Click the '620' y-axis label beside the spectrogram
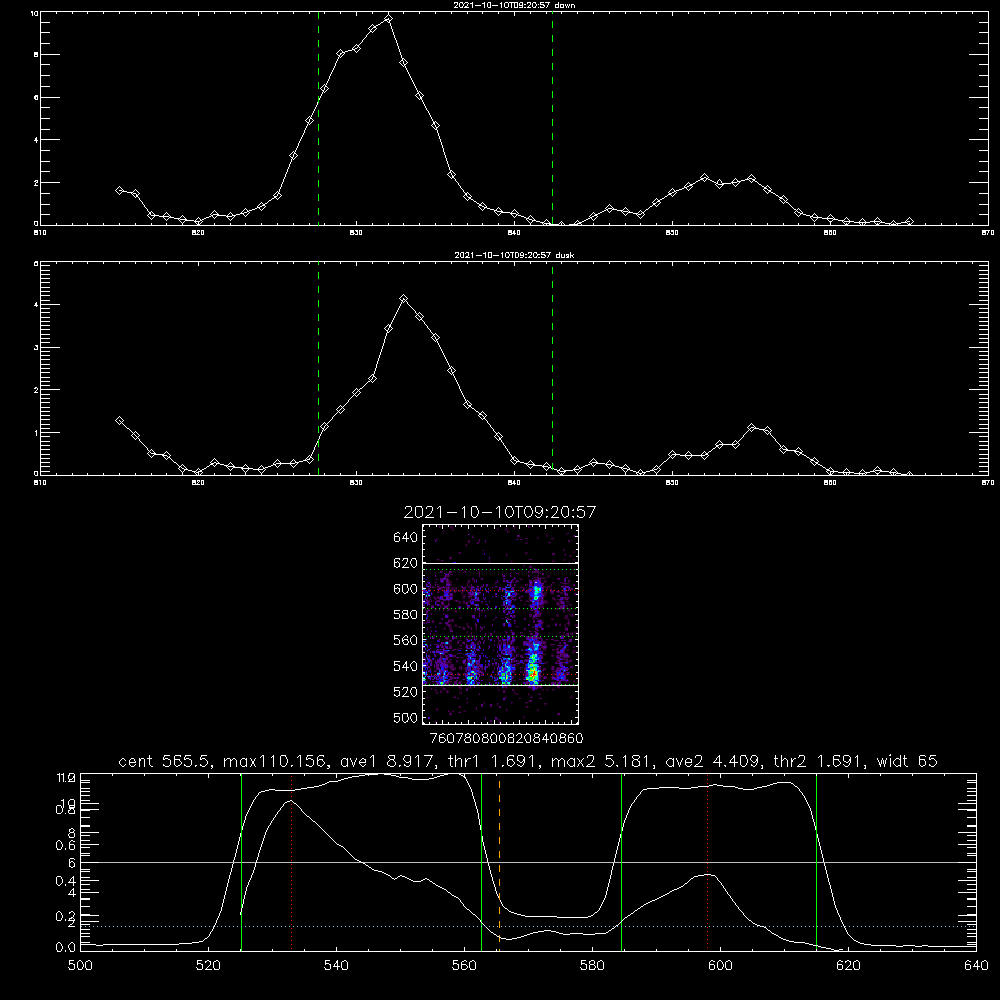This screenshot has width=1000, height=1000. click(x=406, y=563)
